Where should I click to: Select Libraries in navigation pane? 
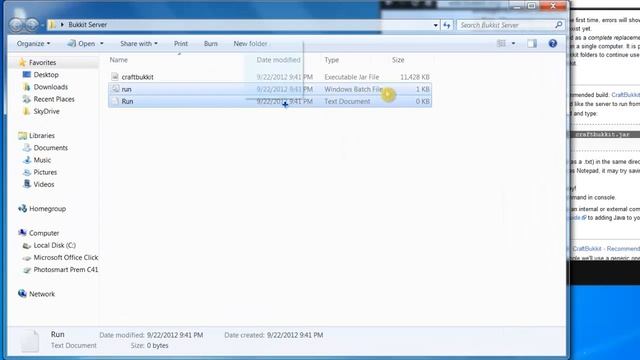point(42,136)
